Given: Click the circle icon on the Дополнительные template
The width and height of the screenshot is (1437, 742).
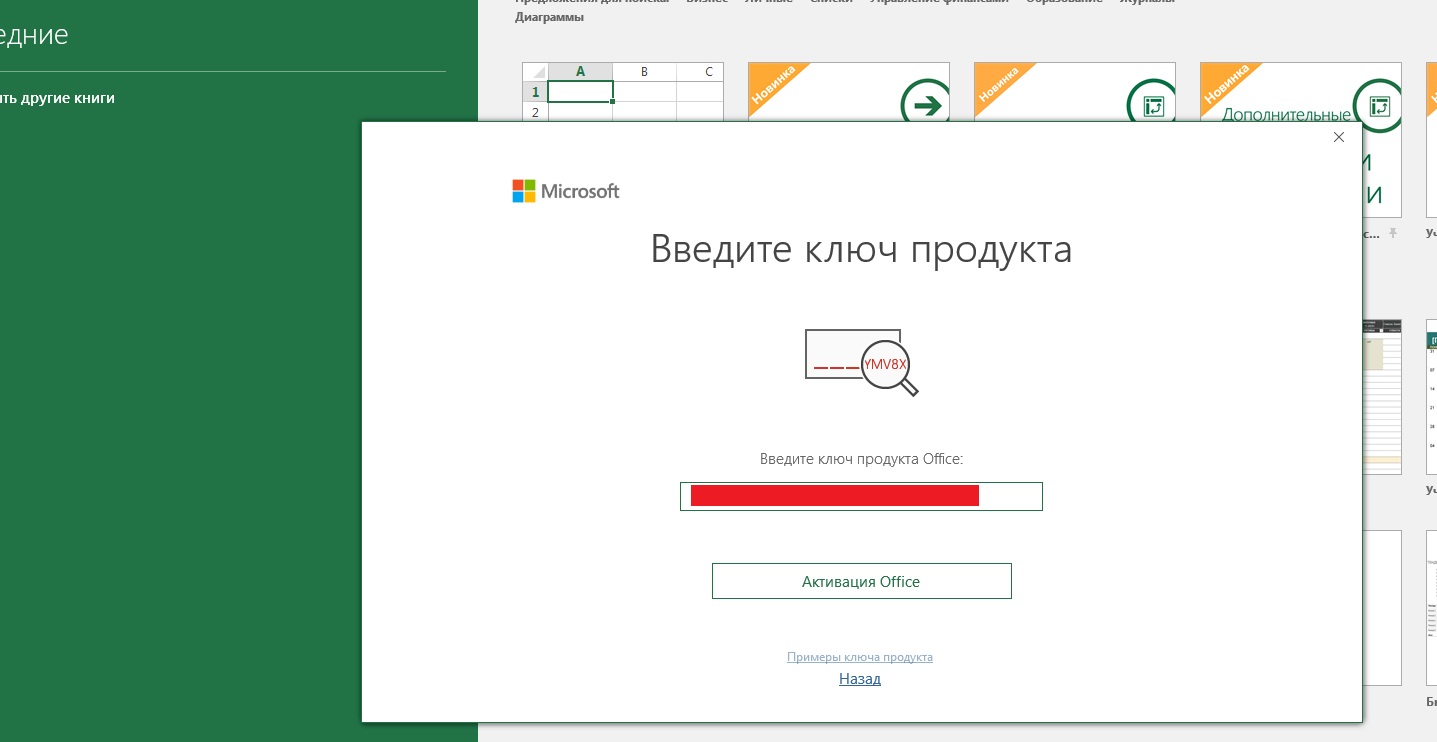Looking at the screenshot, I should (1378, 105).
